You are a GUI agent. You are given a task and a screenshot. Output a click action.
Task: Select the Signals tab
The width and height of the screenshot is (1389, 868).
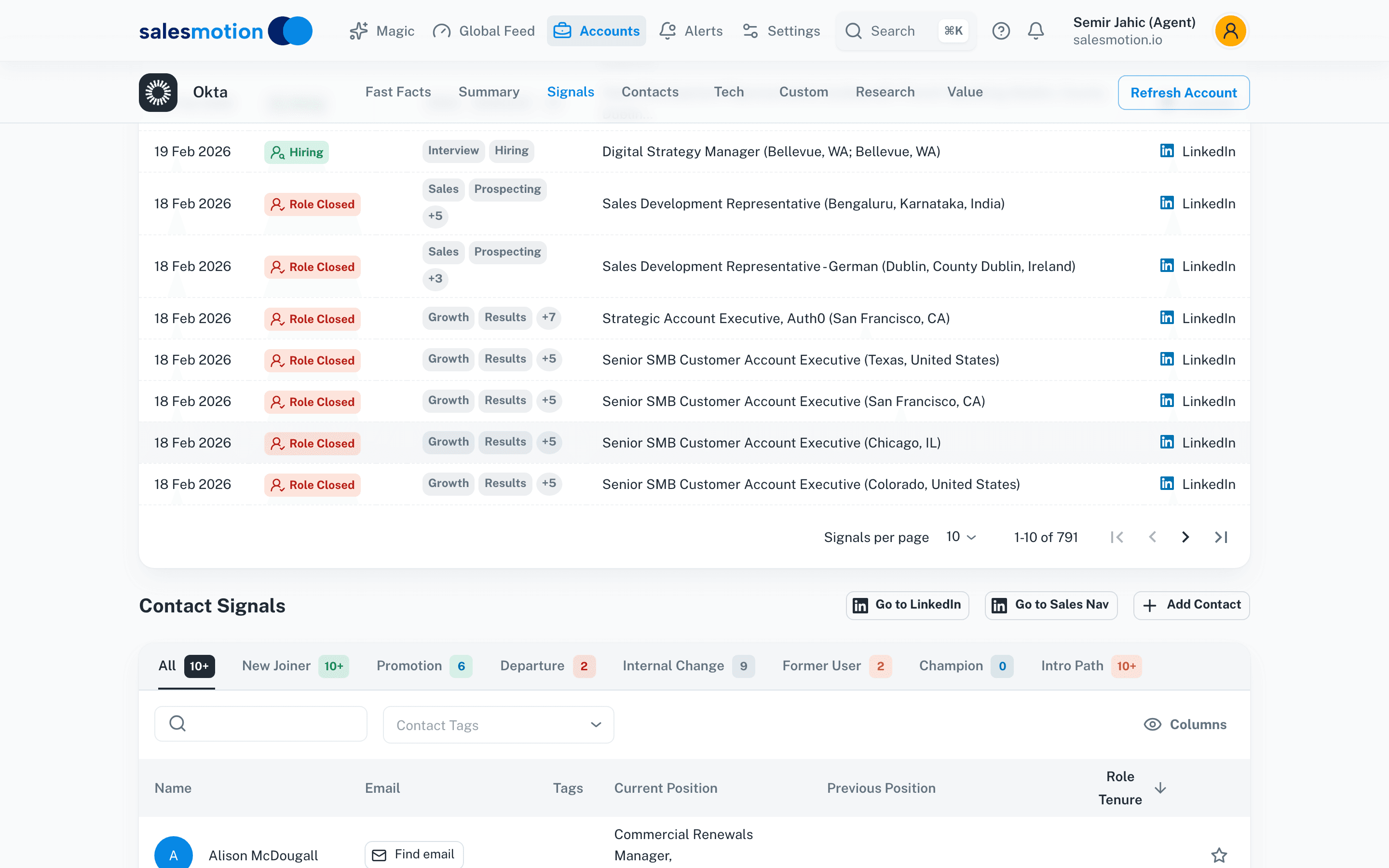pyautogui.click(x=571, y=92)
